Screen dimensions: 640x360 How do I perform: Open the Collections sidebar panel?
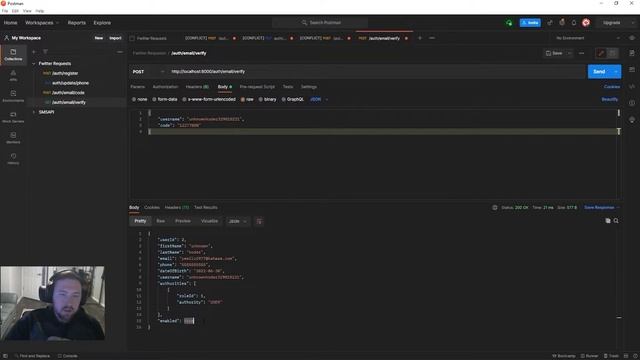pos(13,55)
